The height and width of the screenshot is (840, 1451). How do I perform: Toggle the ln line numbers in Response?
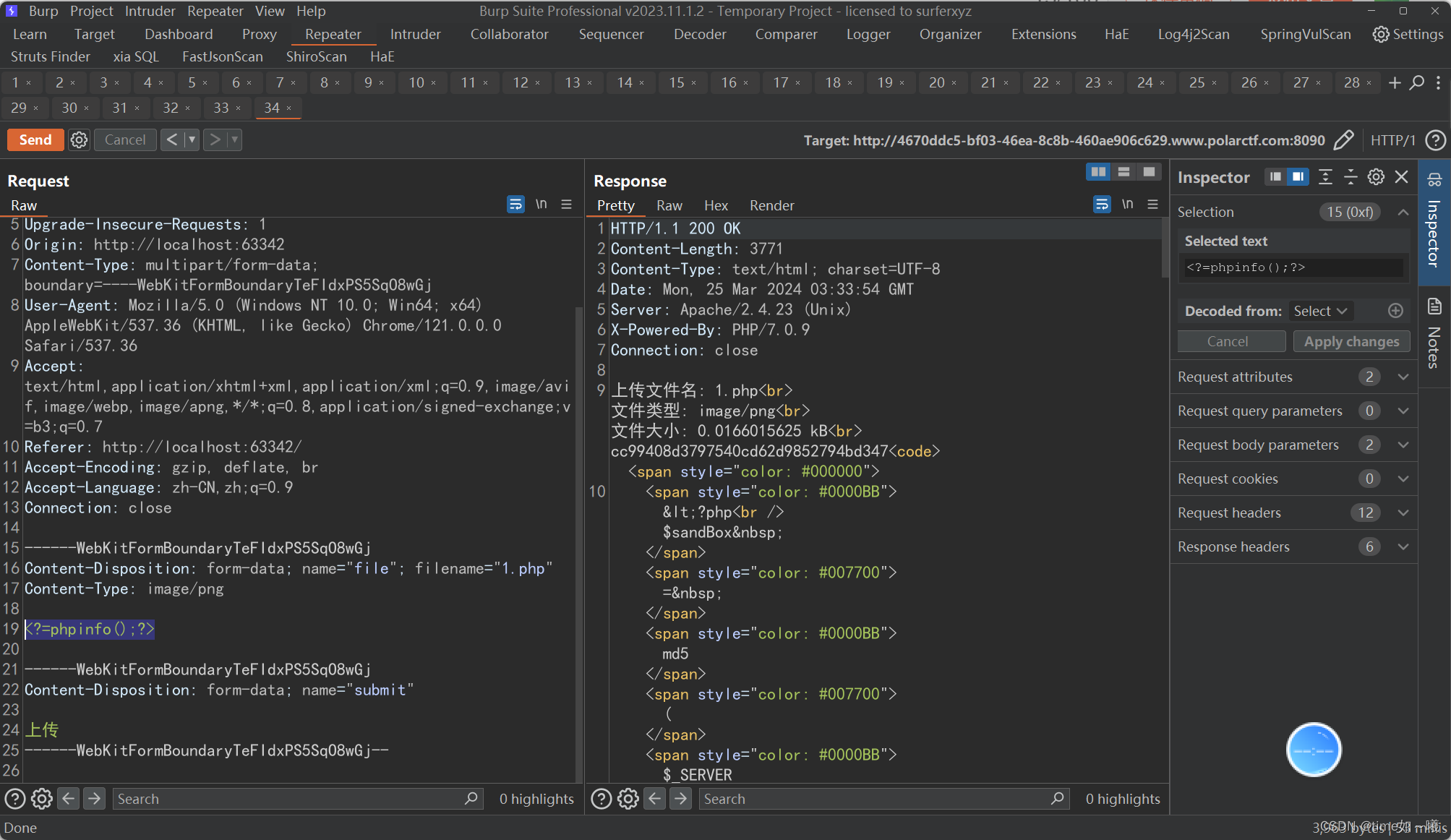[1127, 205]
